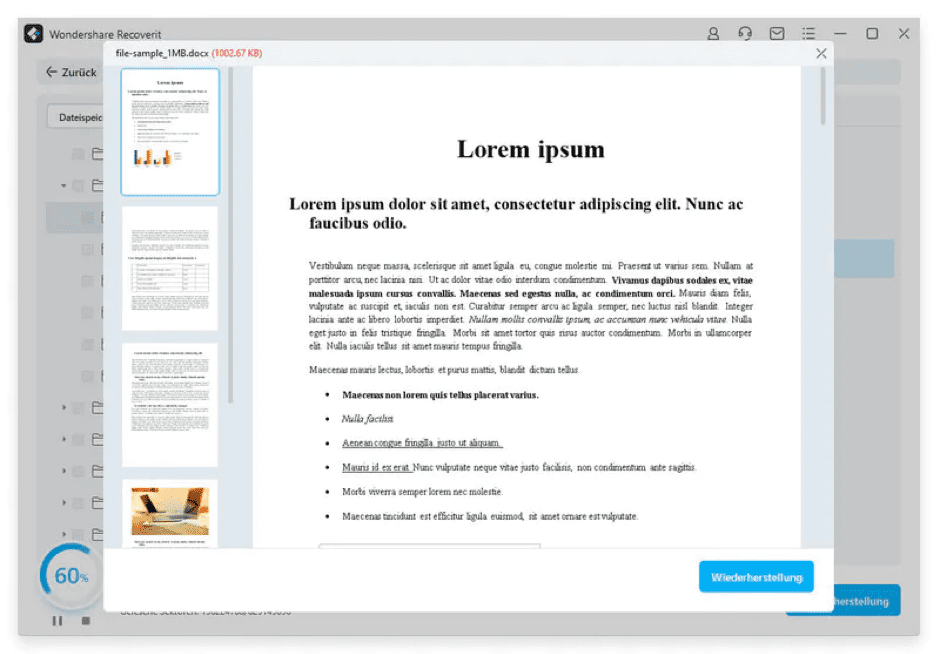
Task: Click the underlined "Mauris id ex erat" text
Action: pos(377,467)
